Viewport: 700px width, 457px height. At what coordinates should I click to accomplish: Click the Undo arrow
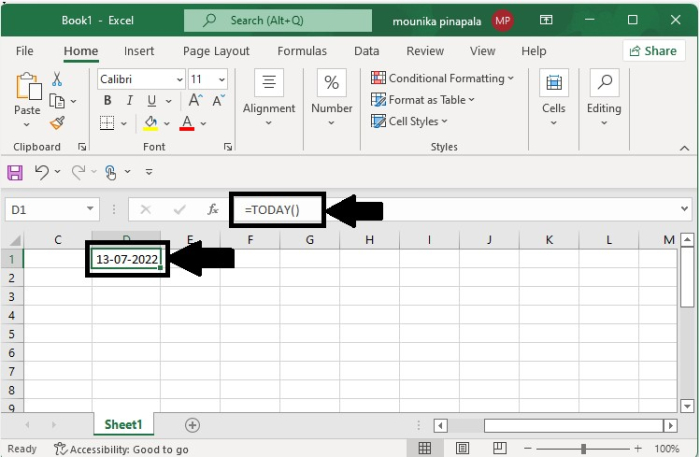42,172
